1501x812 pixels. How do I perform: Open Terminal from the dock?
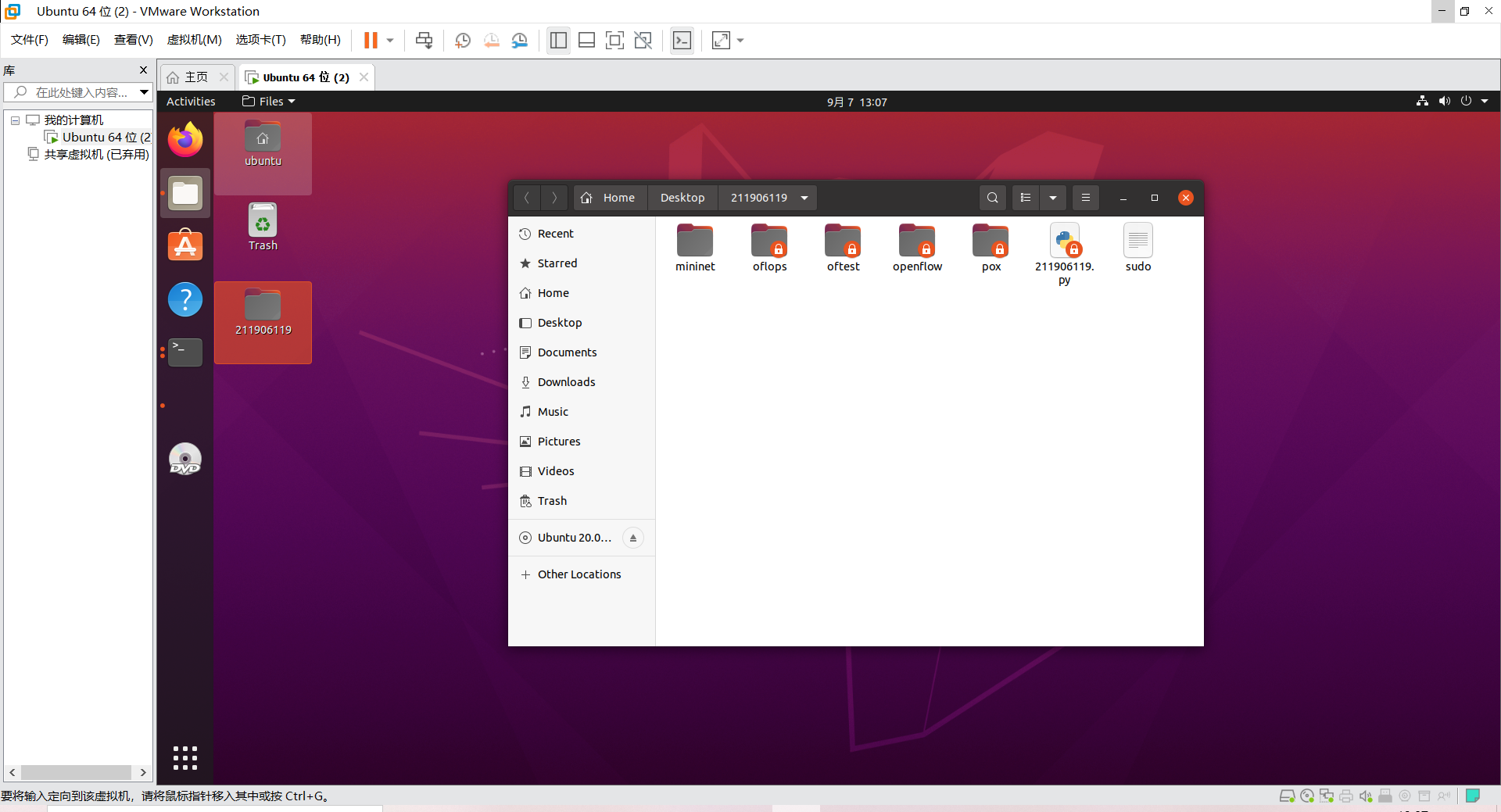(185, 352)
